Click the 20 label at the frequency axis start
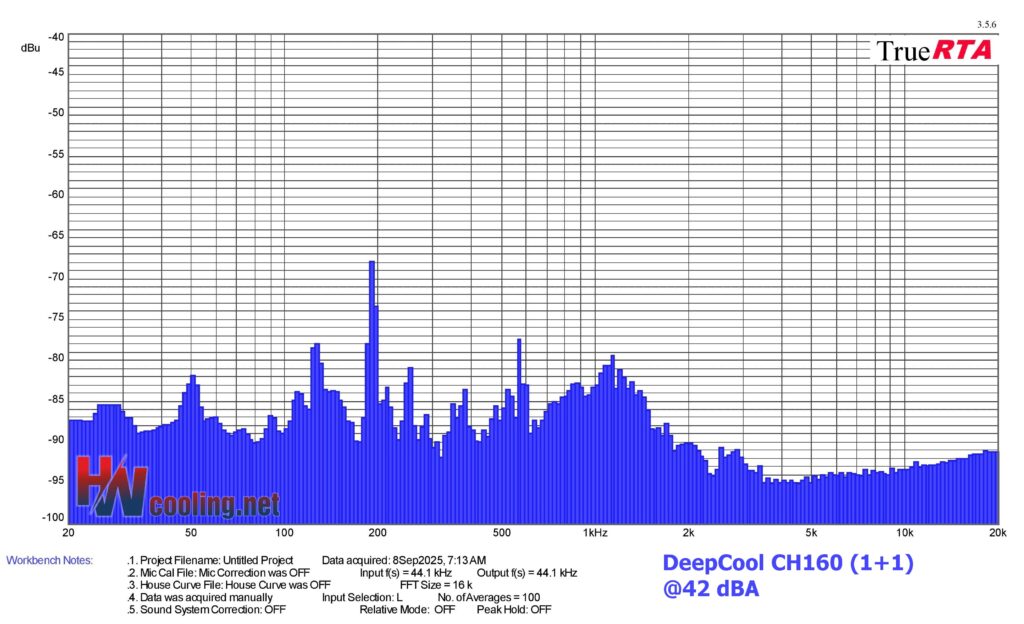 tap(68, 532)
